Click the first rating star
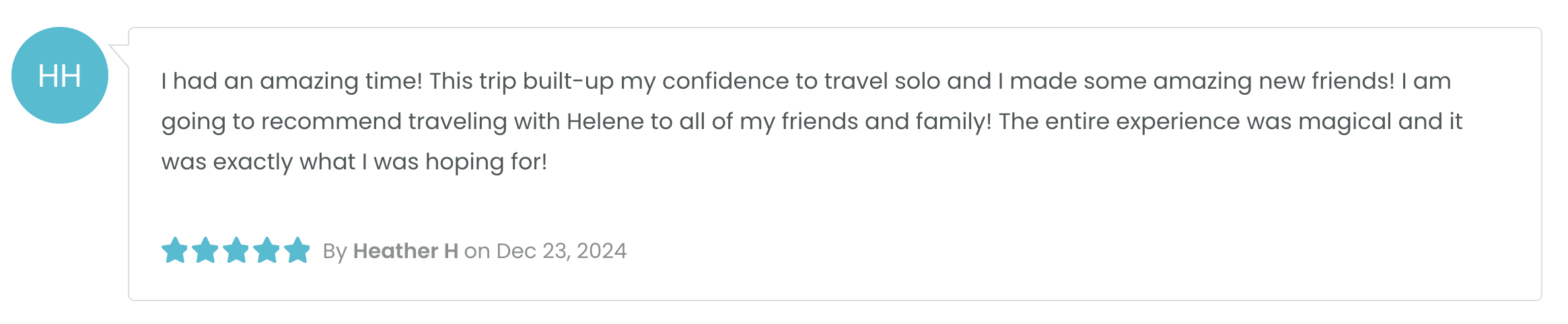Viewport: 1568px width, 324px height. point(174,250)
